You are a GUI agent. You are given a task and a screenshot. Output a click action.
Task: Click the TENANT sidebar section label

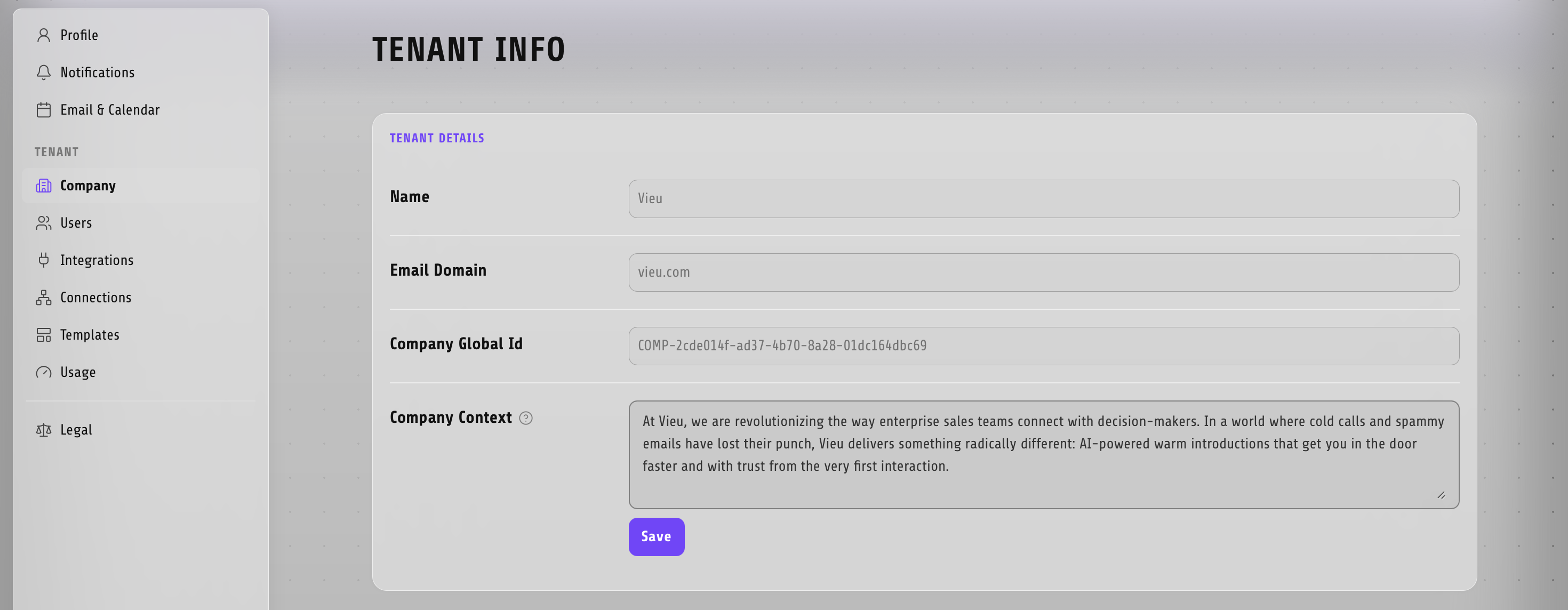57,152
